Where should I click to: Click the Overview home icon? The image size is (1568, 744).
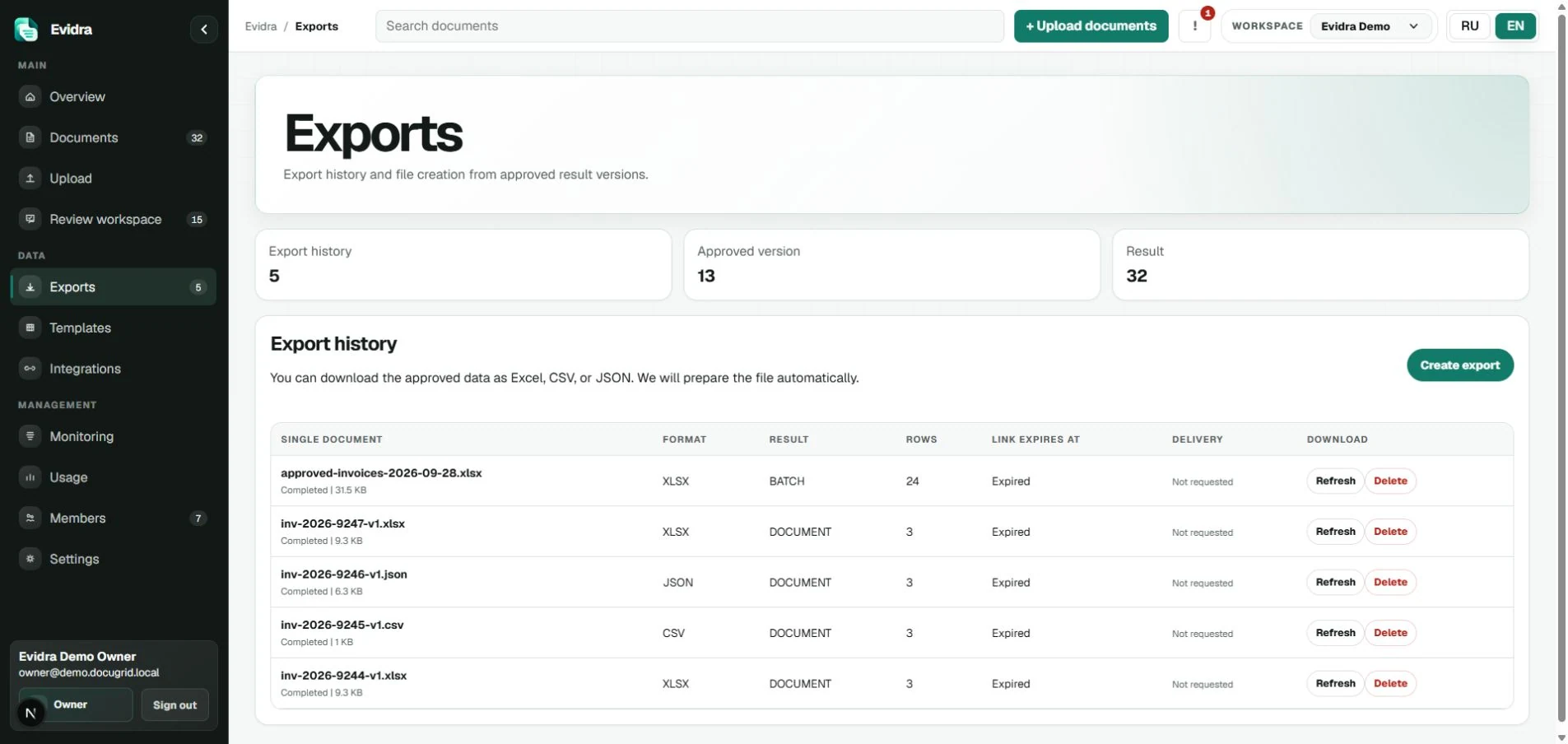coord(30,97)
